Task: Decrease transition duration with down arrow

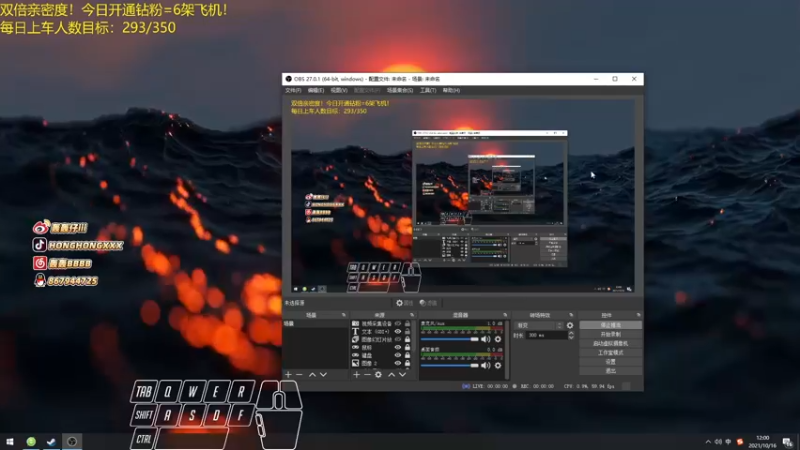Action: [571, 337]
